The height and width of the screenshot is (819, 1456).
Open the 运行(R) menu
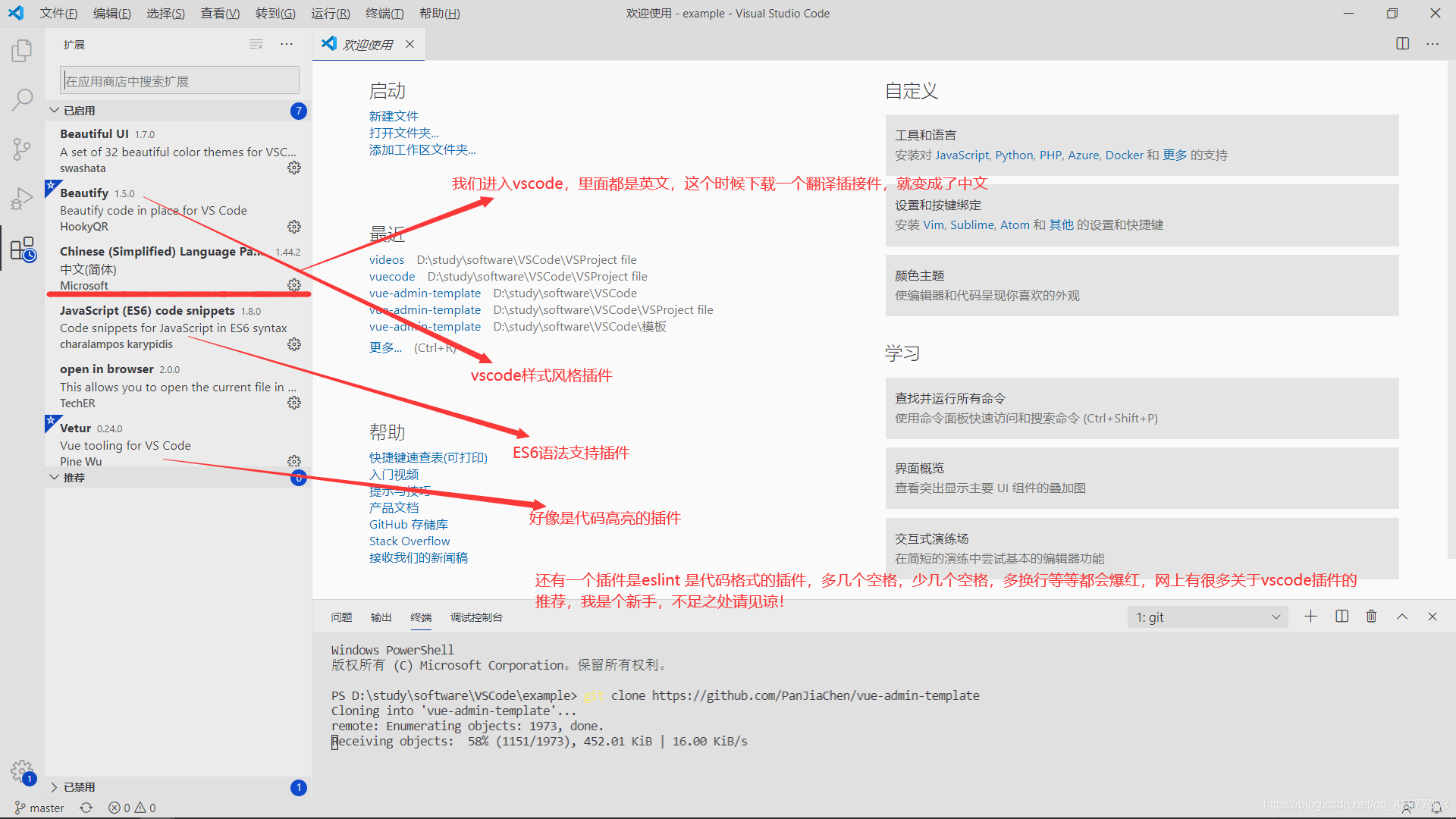(331, 14)
